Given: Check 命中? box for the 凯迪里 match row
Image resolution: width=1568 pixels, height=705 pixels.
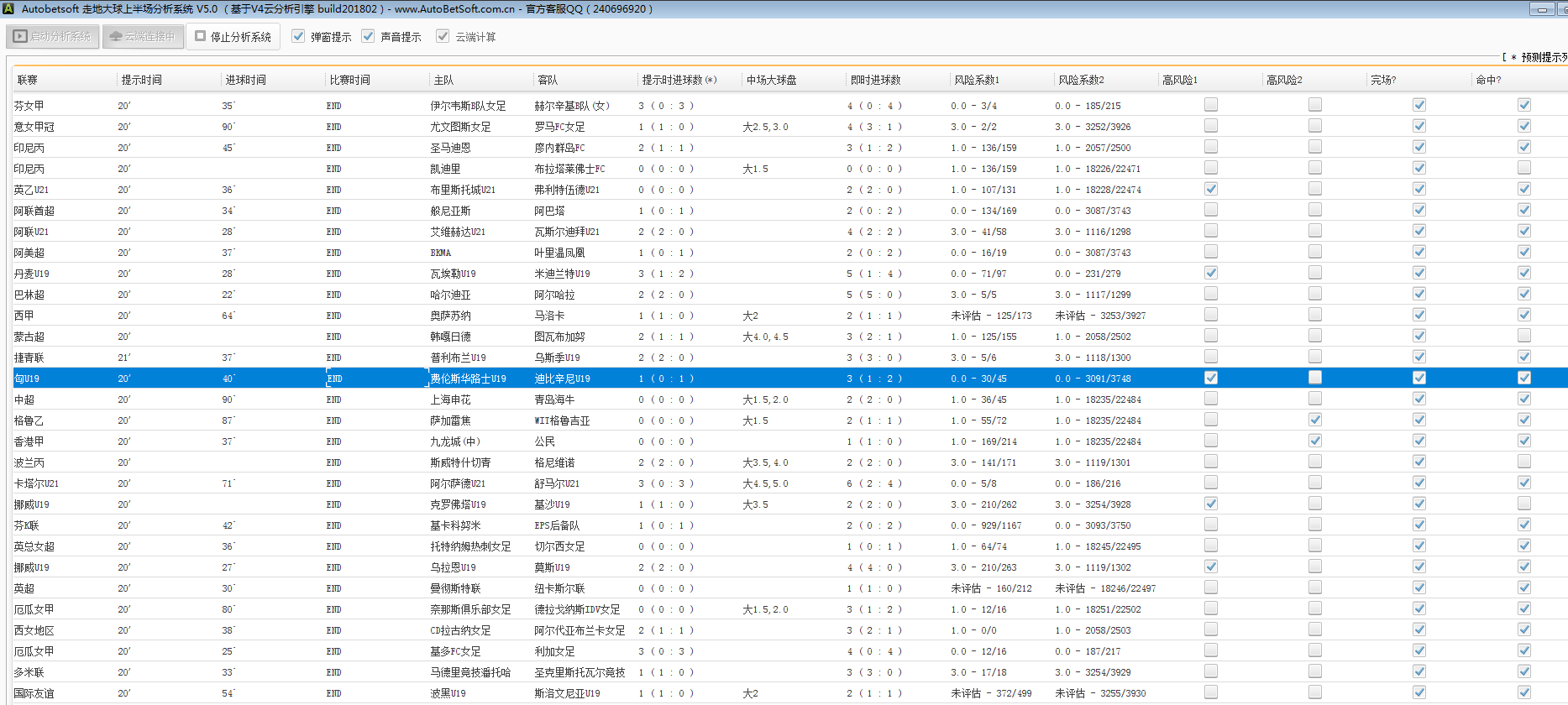Looking at the screenshot, I should click(1523, 168).
